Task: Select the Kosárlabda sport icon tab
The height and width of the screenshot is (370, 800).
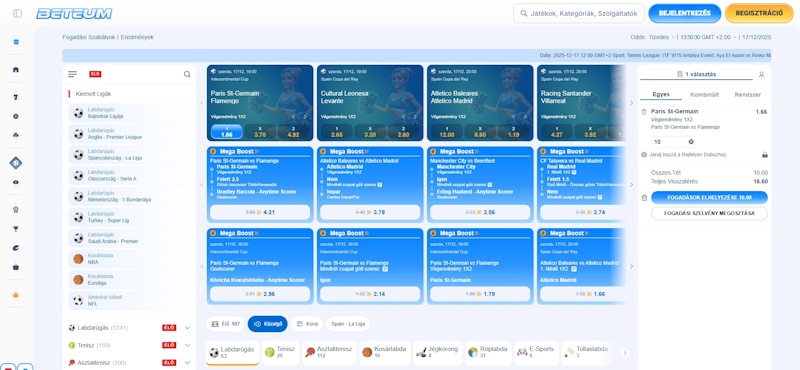Action: [385, 352]
